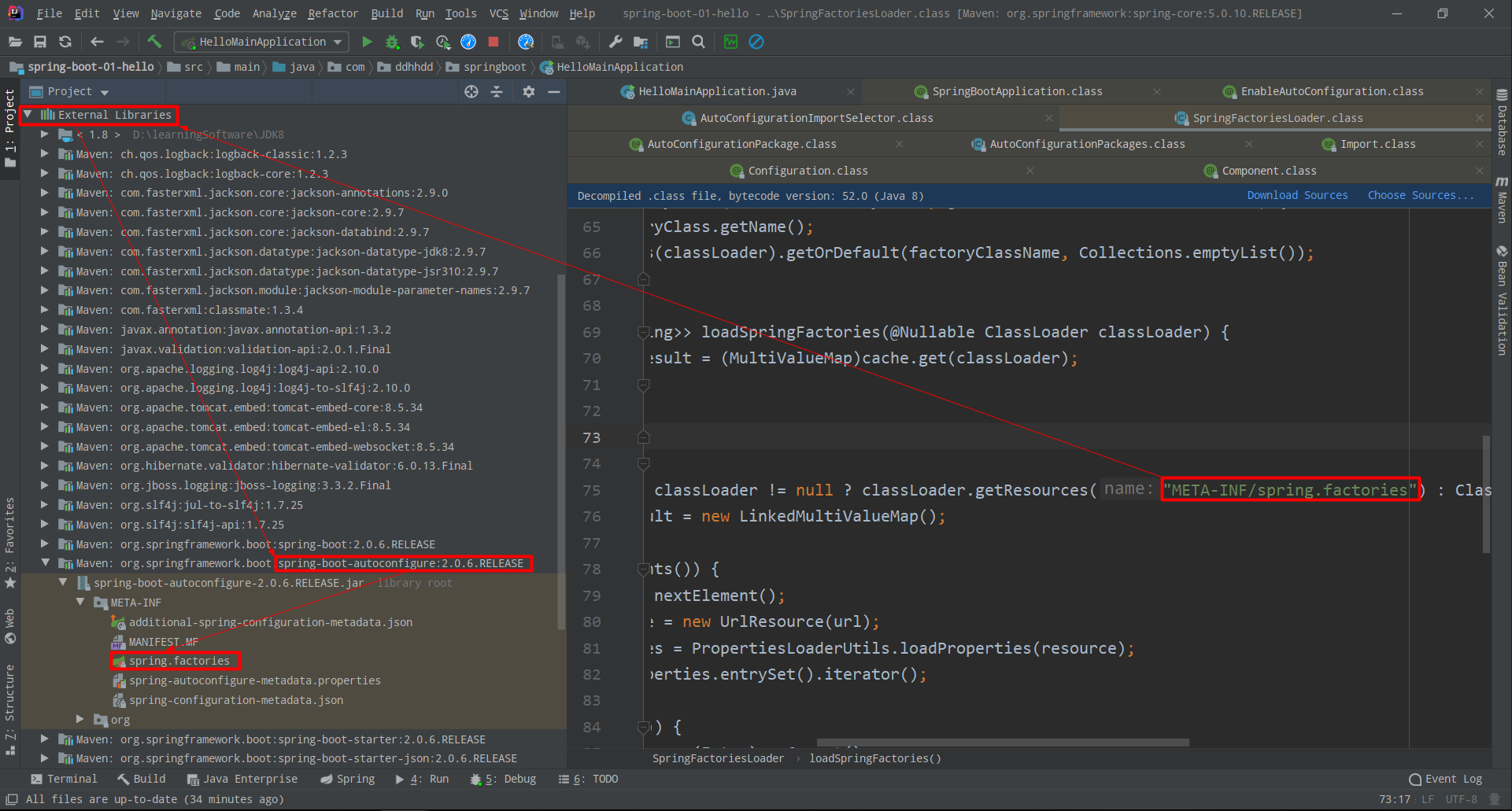The width and height of the screenshot is (1512, 811).
Task: Click the loadSpringFactories() breadcrumb below the editor
Action: click(x=874, y=758)
